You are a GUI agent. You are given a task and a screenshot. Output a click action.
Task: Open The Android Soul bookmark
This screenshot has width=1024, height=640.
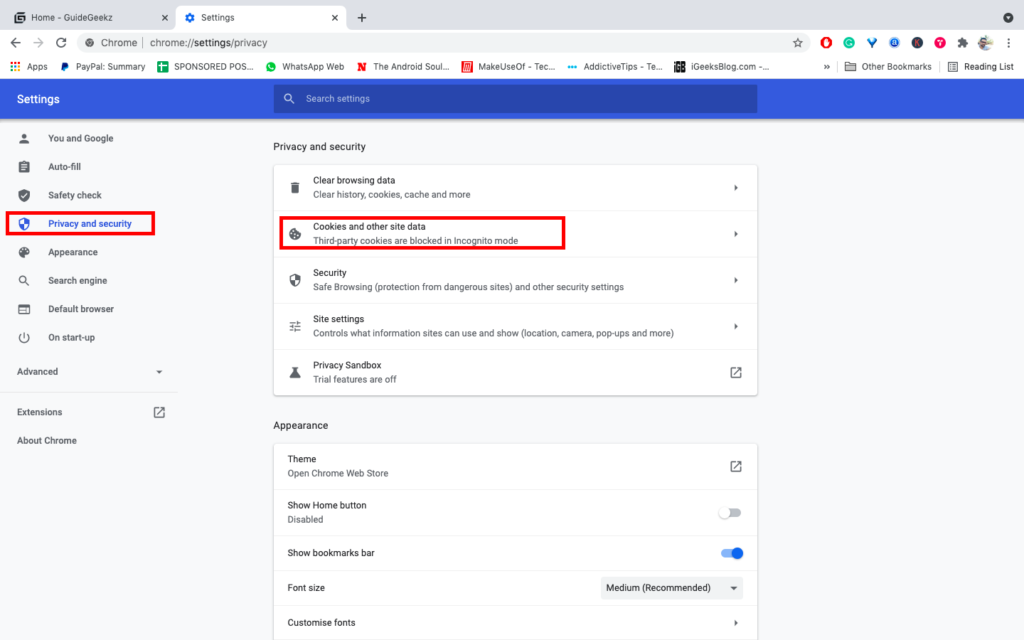[403, 67]
